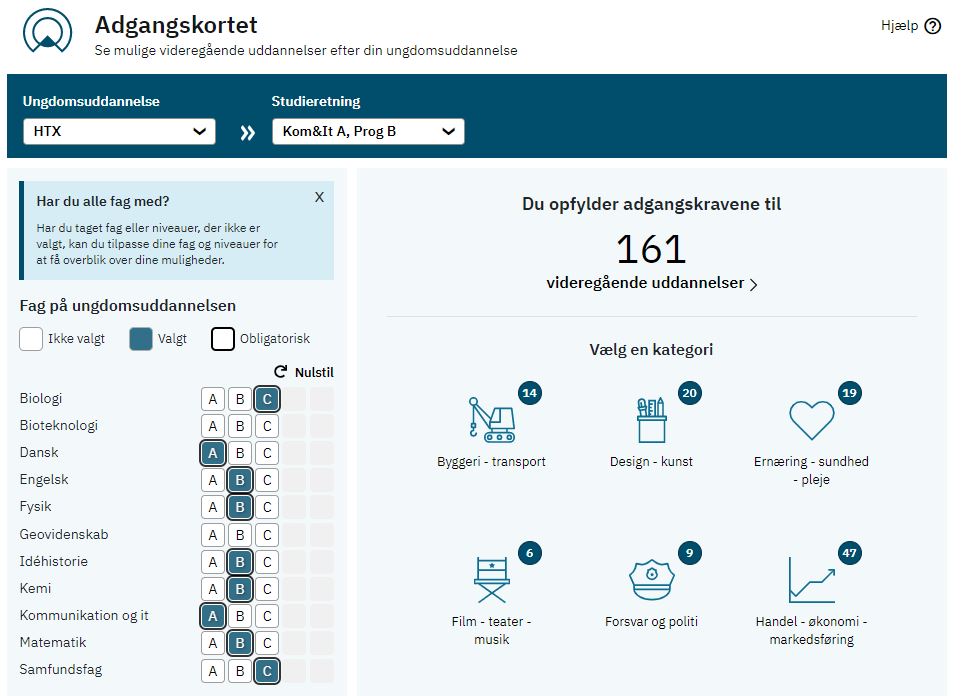
Task: Open the Film - teater director chair icon
Action: pos(491,580)
